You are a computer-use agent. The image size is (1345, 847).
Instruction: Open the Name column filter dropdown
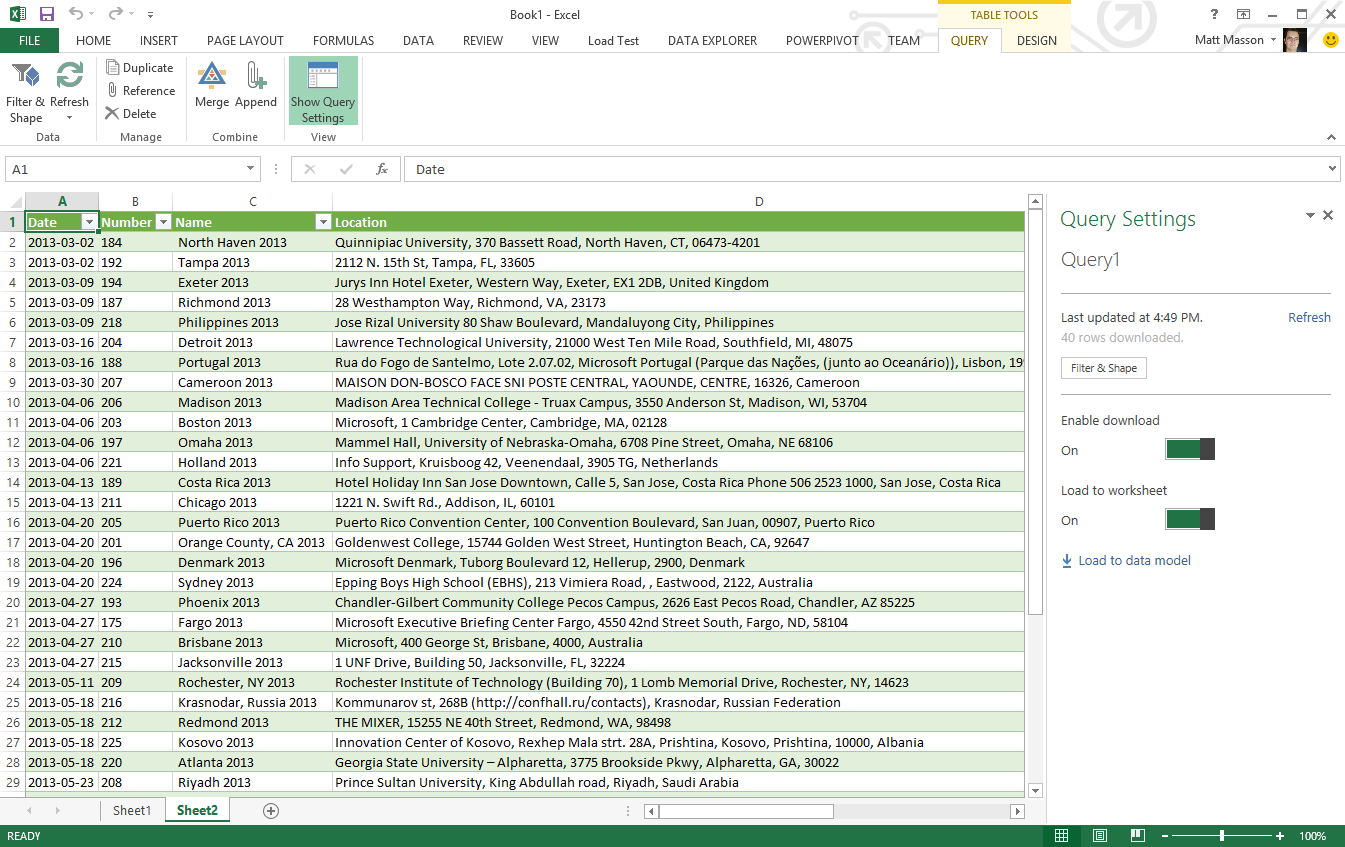(x=323, y=222)
